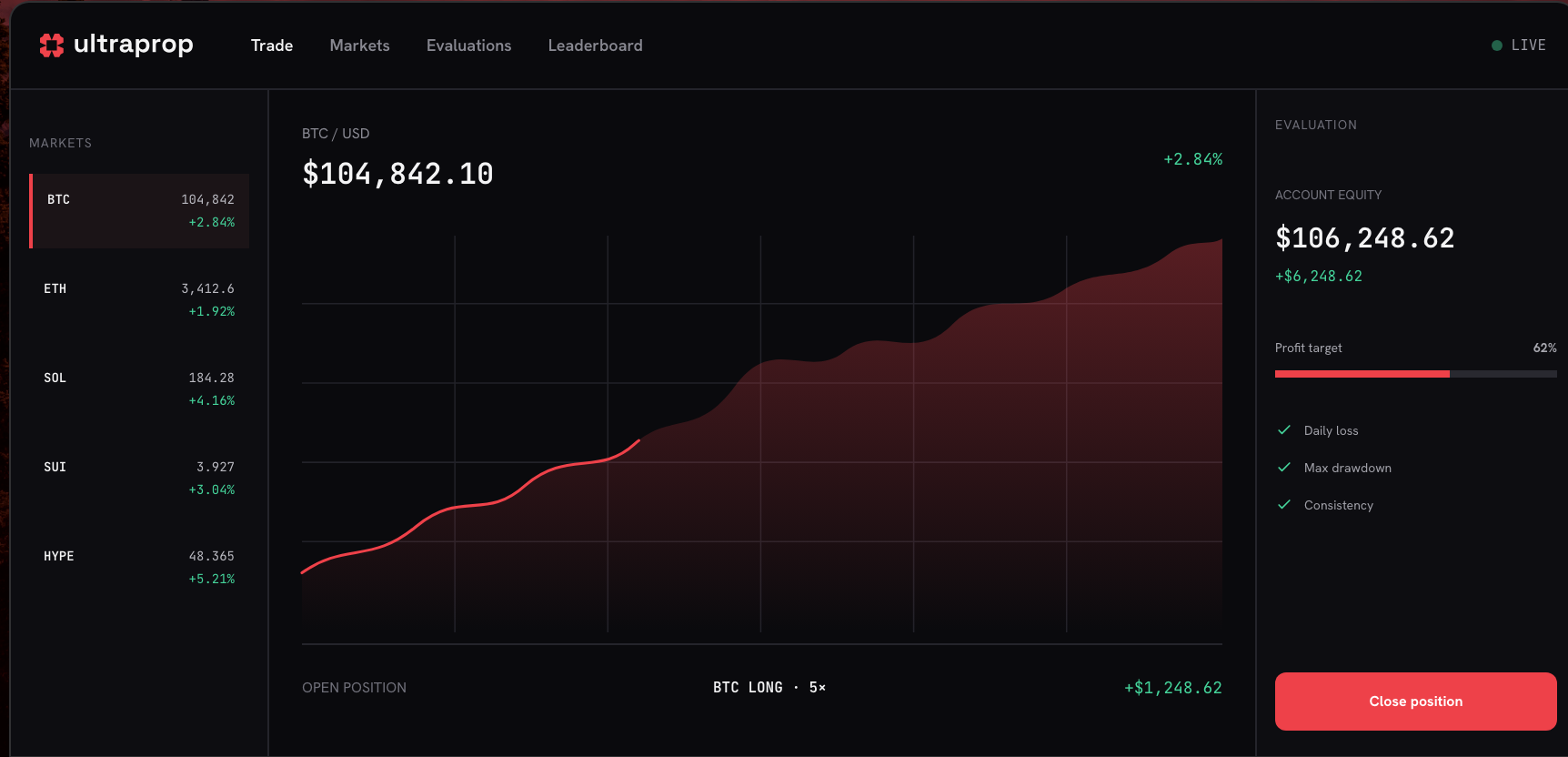Click the Daily loss checkmark icon
This screenshot has width=1568, height=757.
pyautogui.click(x=1284, y=430)
